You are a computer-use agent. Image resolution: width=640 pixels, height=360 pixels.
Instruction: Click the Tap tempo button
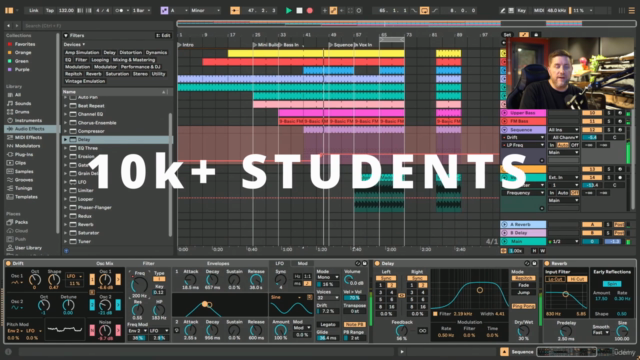[50, 10]
